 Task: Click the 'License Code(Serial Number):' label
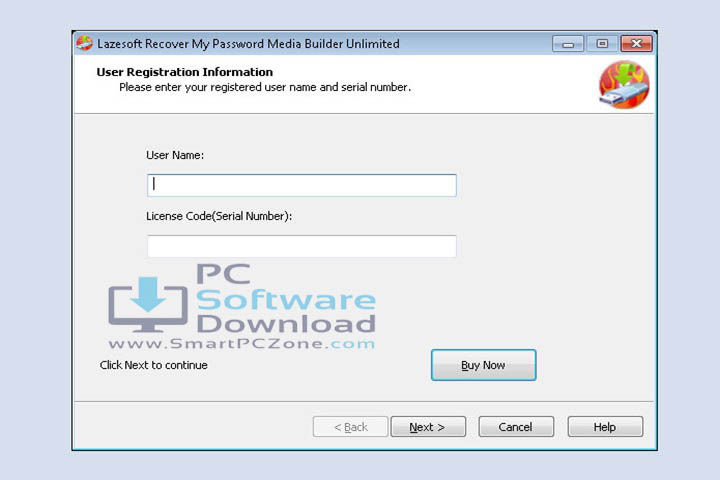click(x=219, y=216)
